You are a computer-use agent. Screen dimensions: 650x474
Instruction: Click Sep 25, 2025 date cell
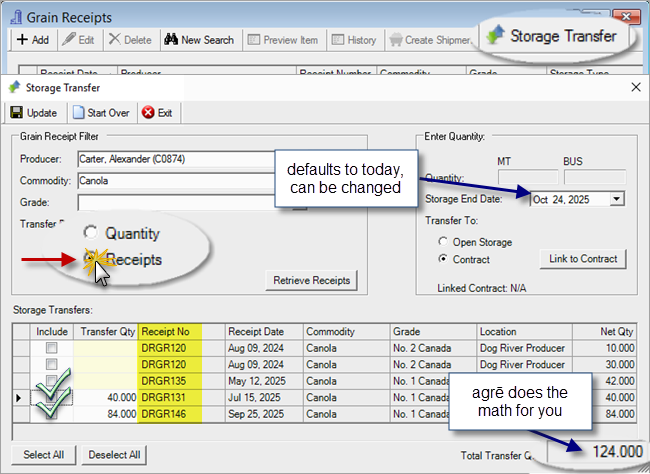[x=264, y=414]
